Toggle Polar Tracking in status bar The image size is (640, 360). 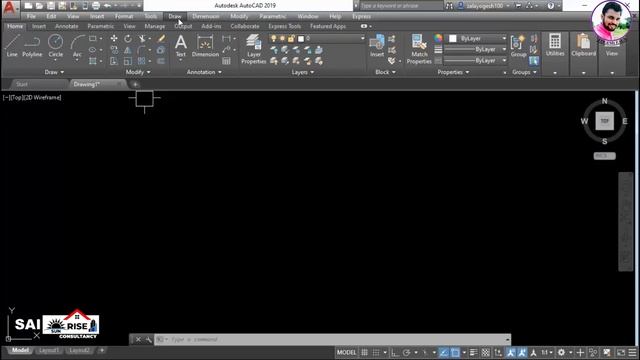coord(407,352)
